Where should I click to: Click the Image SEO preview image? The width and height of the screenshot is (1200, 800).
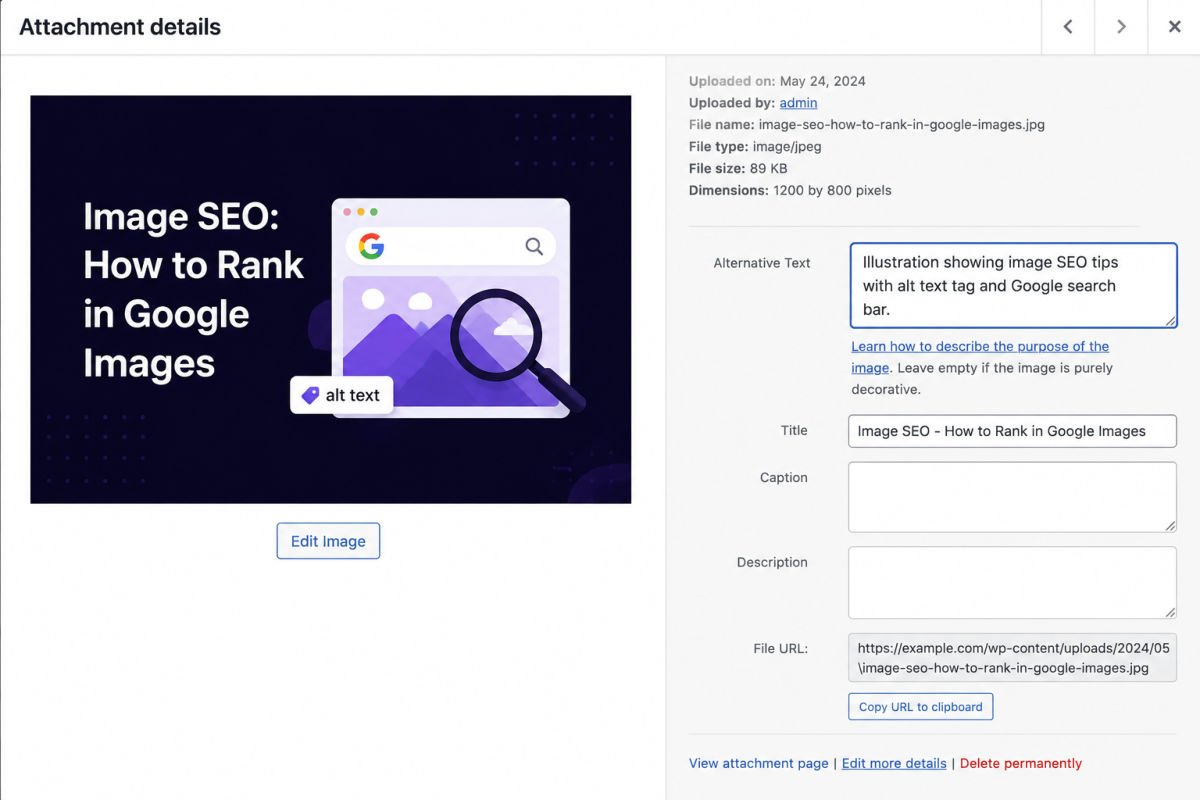point(331,299)
